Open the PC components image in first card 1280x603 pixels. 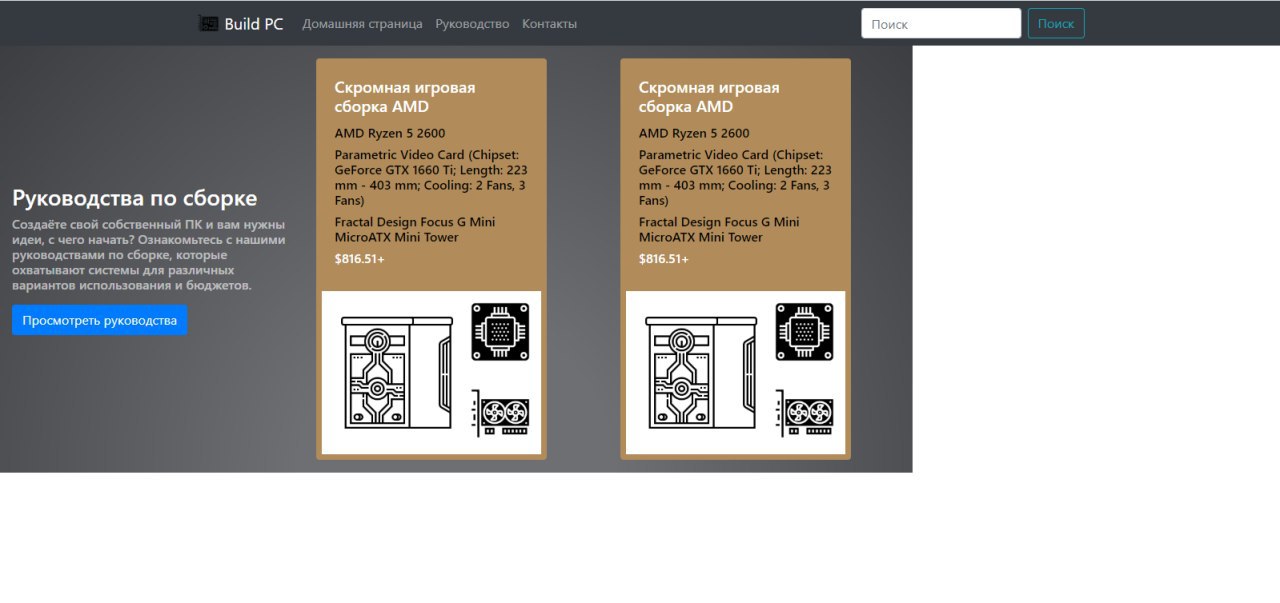431,372
